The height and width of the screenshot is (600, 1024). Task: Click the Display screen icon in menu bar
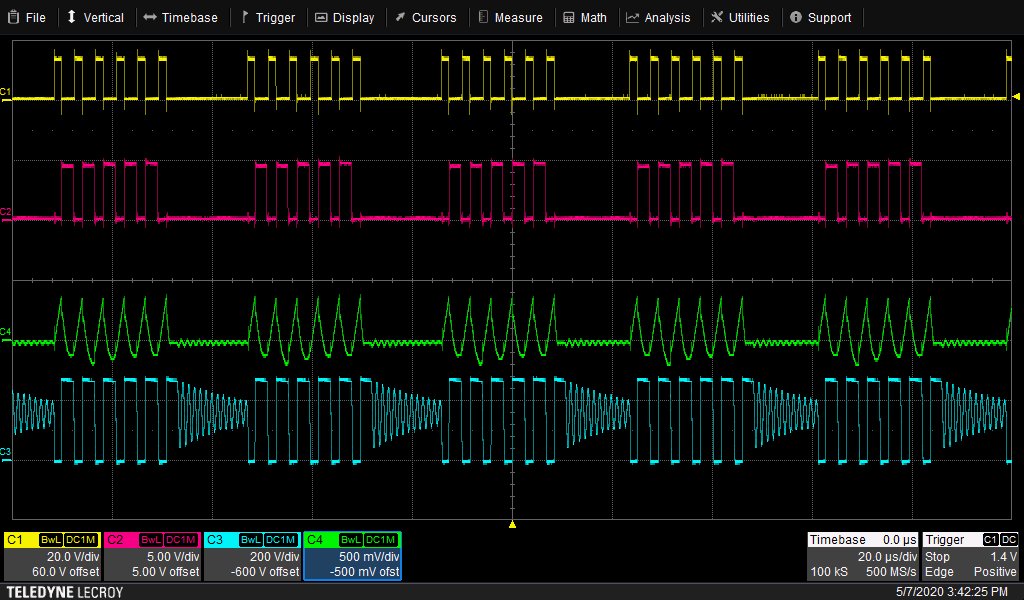click(x=321, y=17)
